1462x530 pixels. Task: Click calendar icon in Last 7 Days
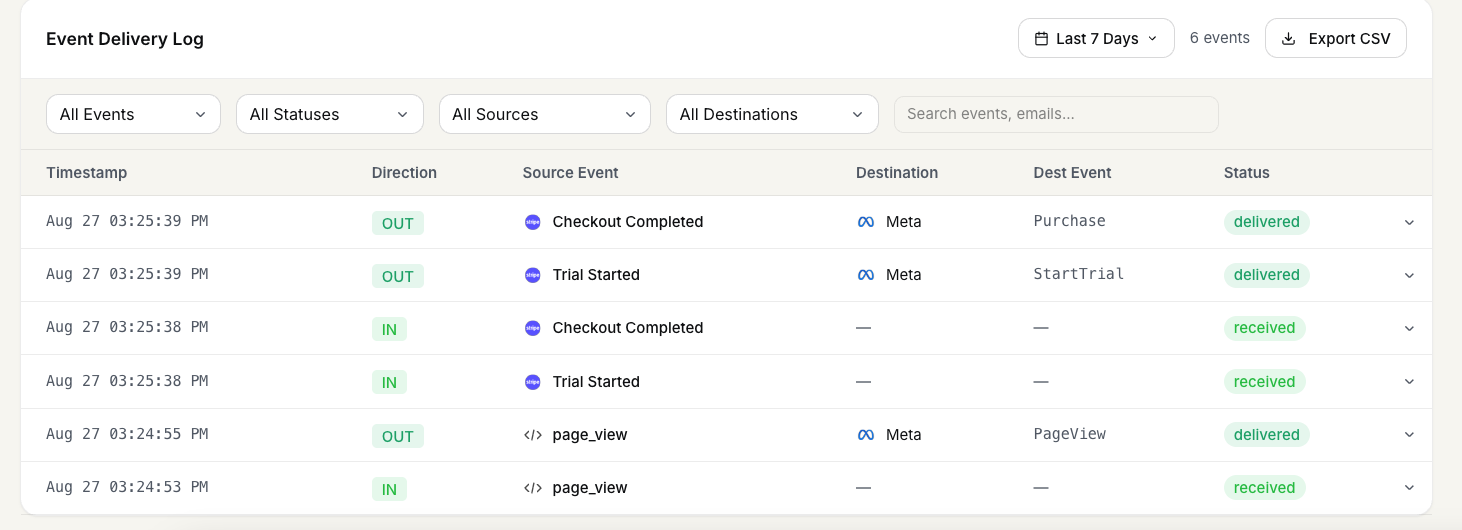click(1041, 39)
